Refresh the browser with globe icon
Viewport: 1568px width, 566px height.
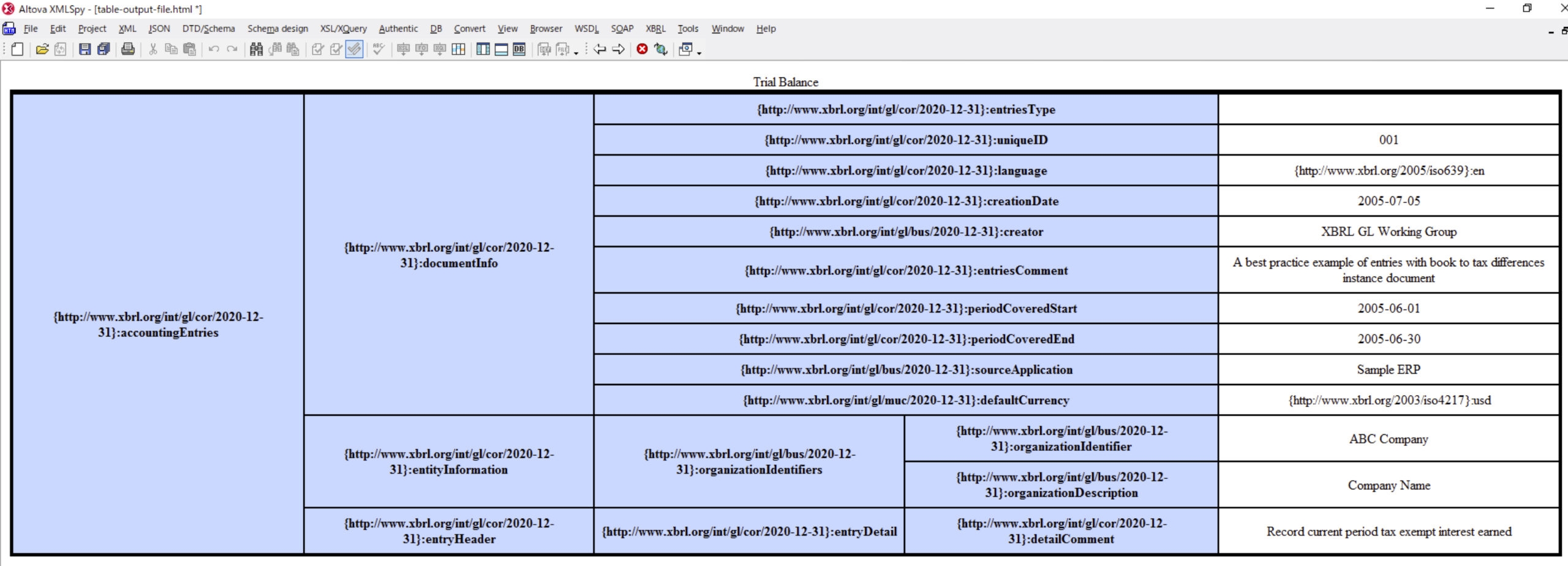(x=660, y=49)
